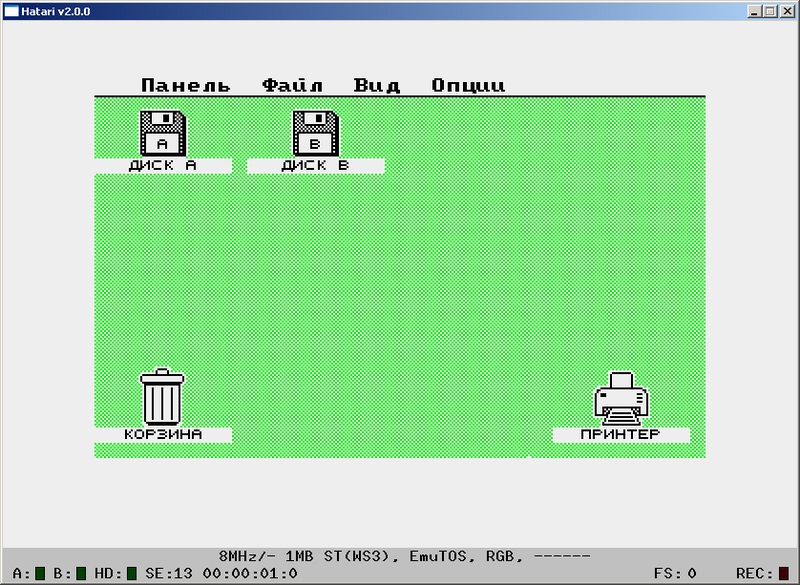
Task: Select the ДИСК B floppy icon
Action: [316, 133]
